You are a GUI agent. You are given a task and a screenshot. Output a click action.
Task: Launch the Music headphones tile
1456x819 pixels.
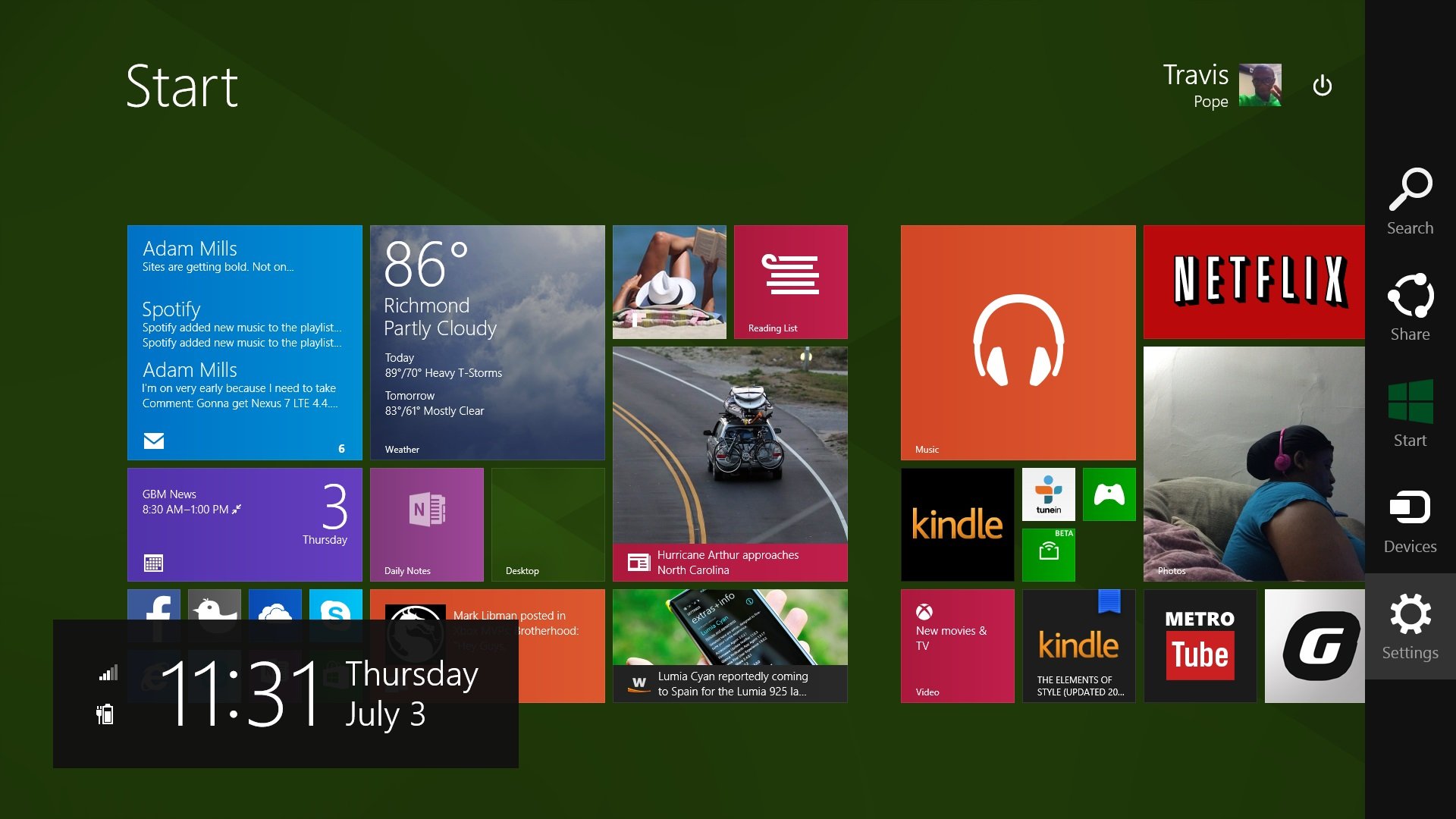click(x=1018, y=343)
